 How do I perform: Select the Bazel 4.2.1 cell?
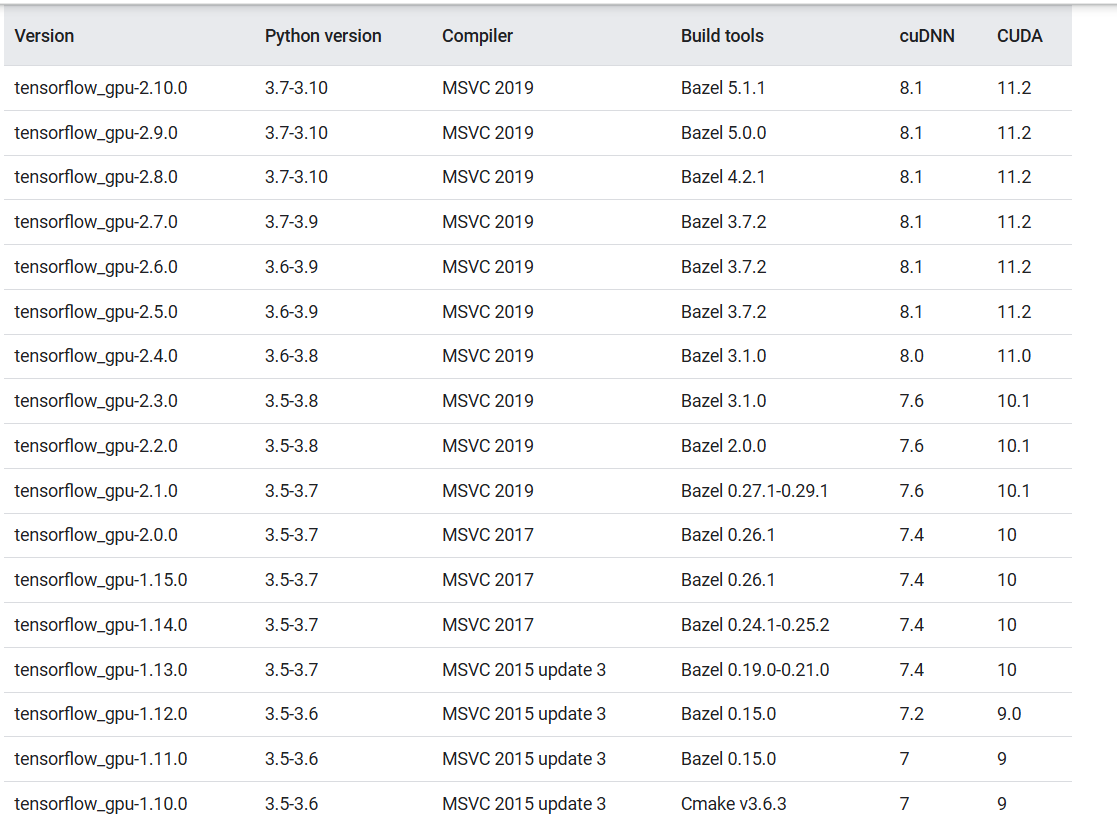click(x=723, y=177)
